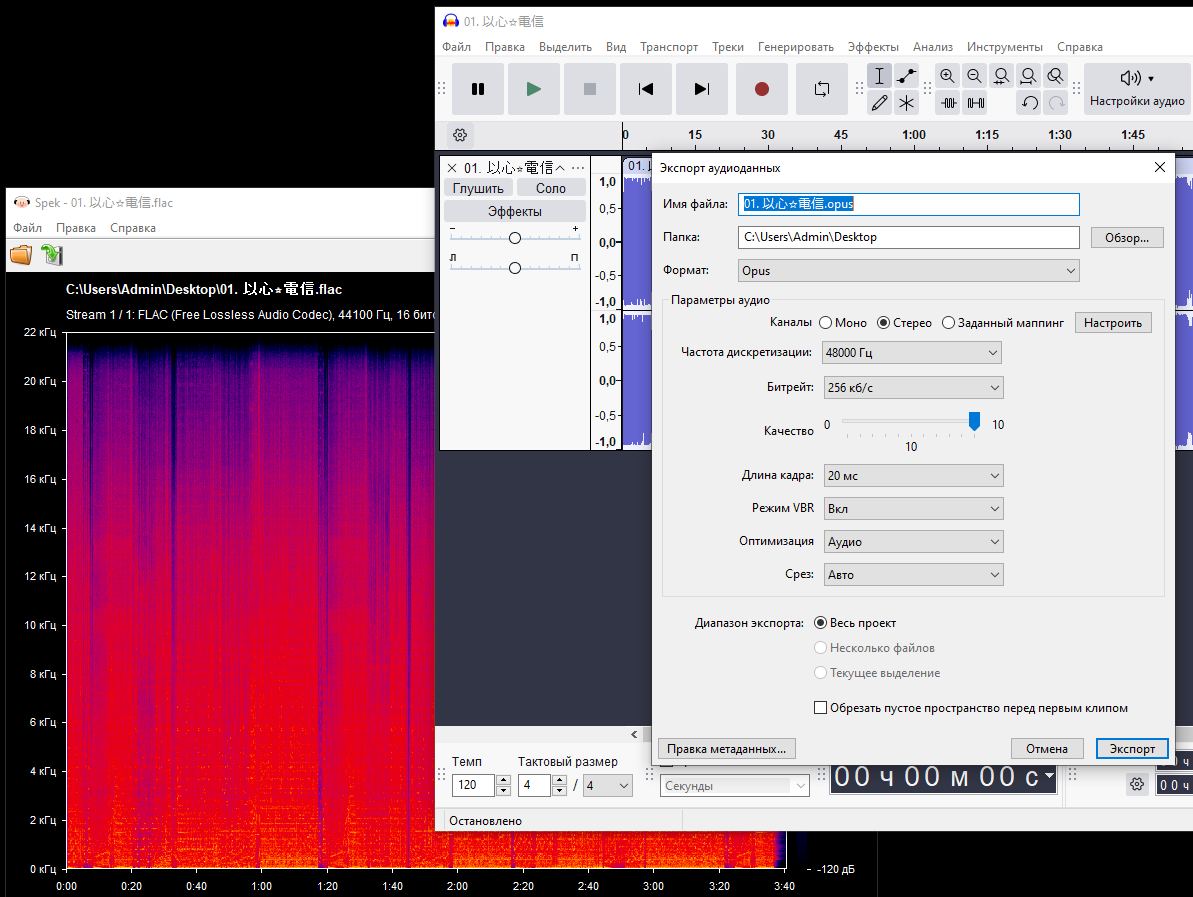Choose the custom mapping channel option
Screen dimensions: 1193x897
tap(949, 323)
